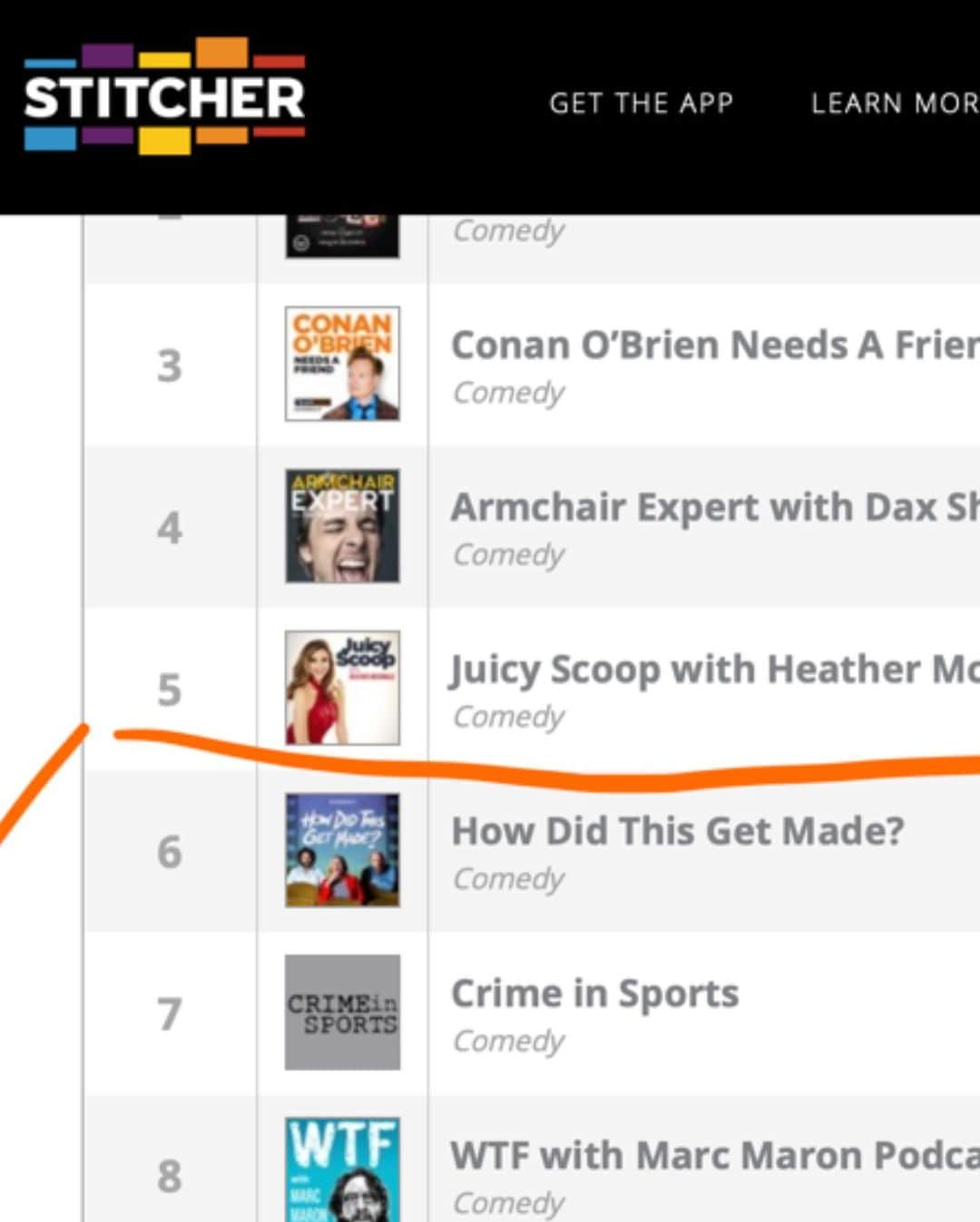The image size is (980, 1222).
Task: Select rank number 3 in the chart
Action: [x=170, y=367]
